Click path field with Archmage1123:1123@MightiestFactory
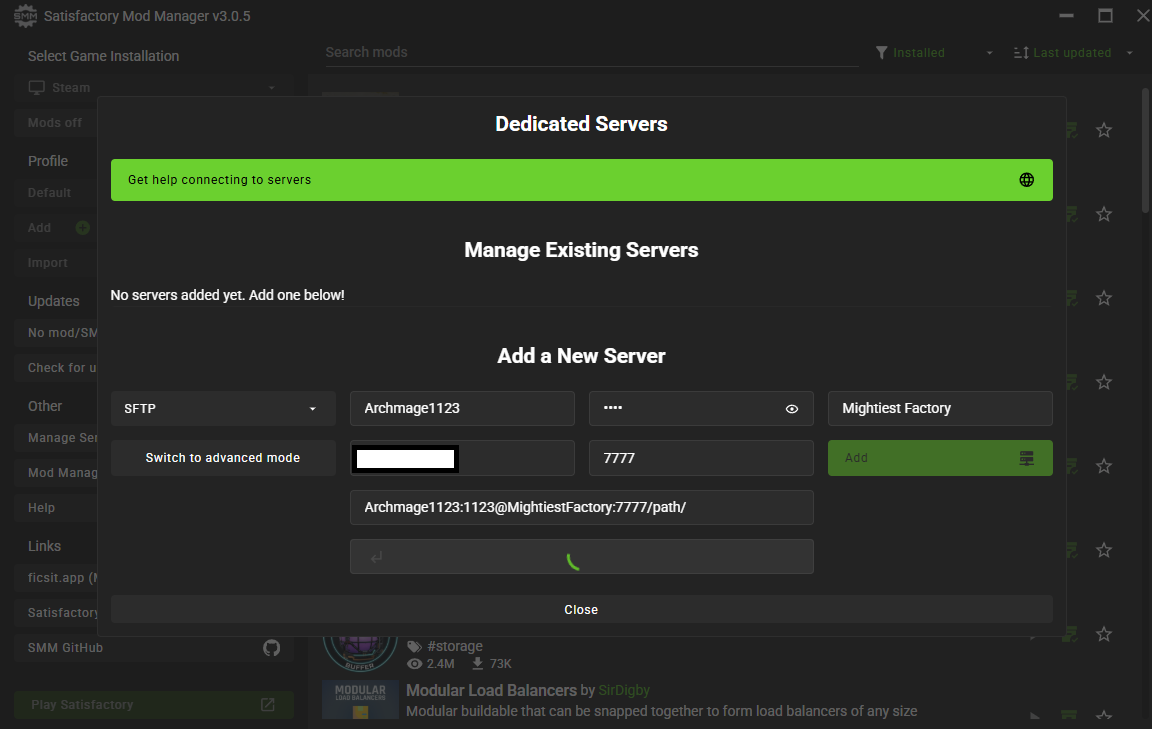Viewport: 1152px width, 729px height. click(x=582, y=508)
